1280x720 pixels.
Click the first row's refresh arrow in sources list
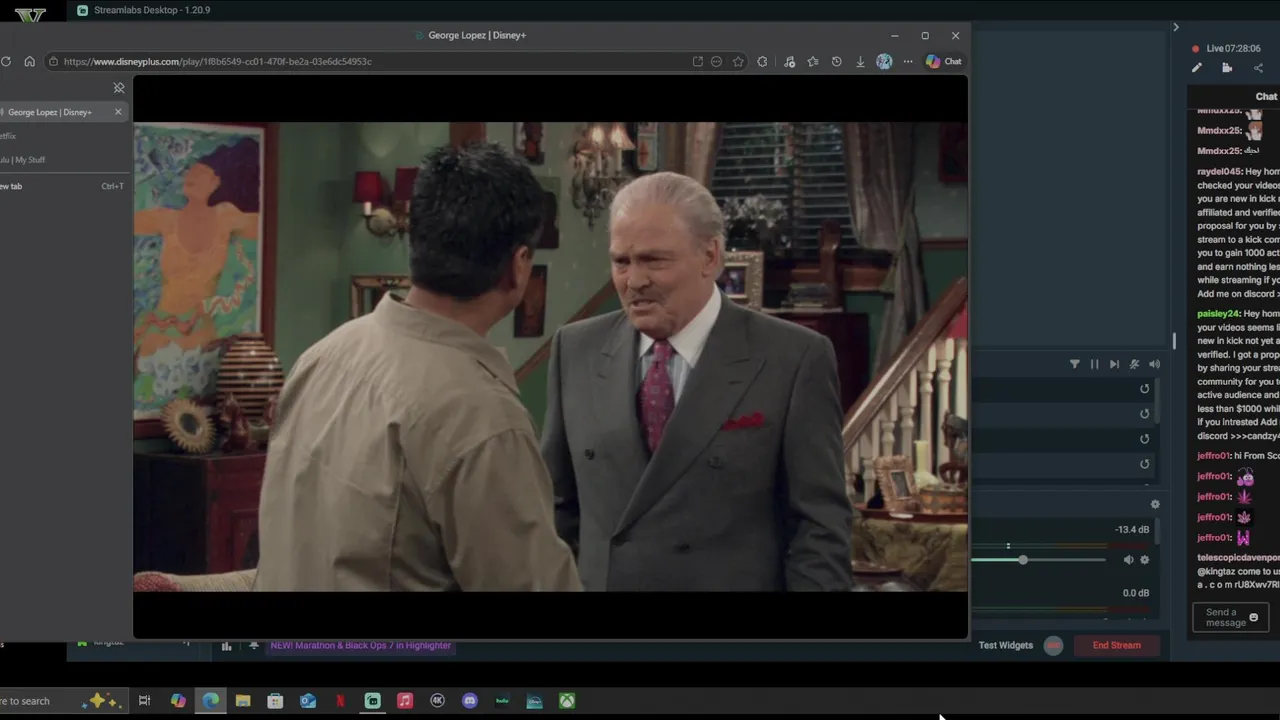click(x=1145, y=389)
